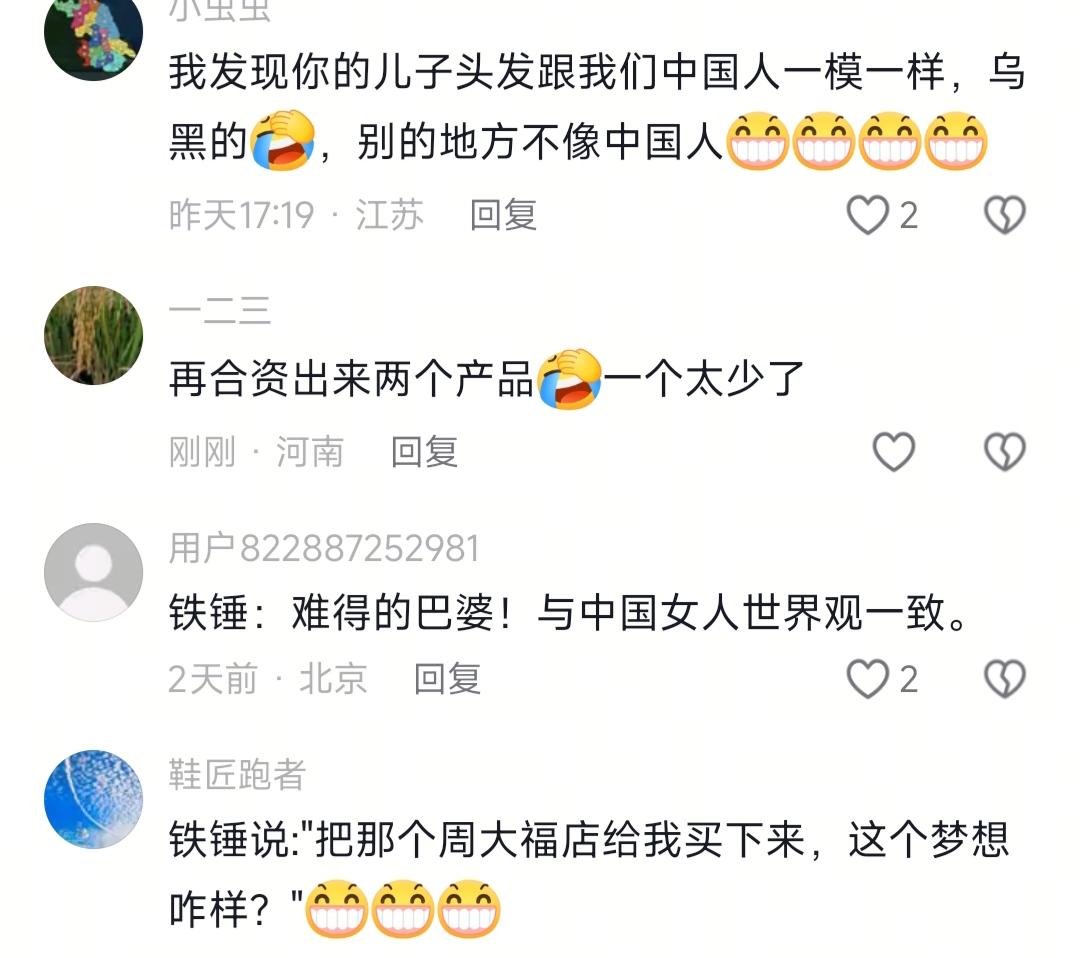Tap broken heart on 北京 comment

[1005, 679]
